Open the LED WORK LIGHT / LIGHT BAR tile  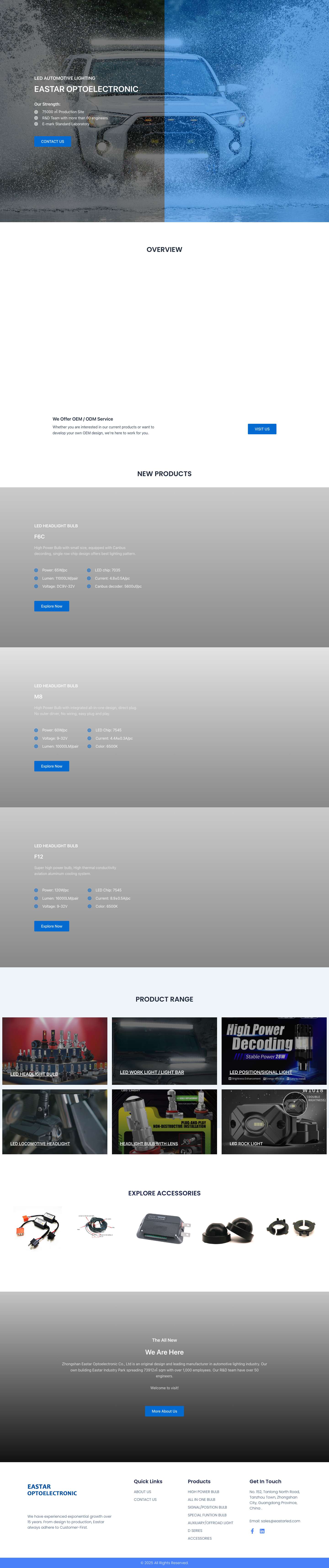coord(164,1051)
